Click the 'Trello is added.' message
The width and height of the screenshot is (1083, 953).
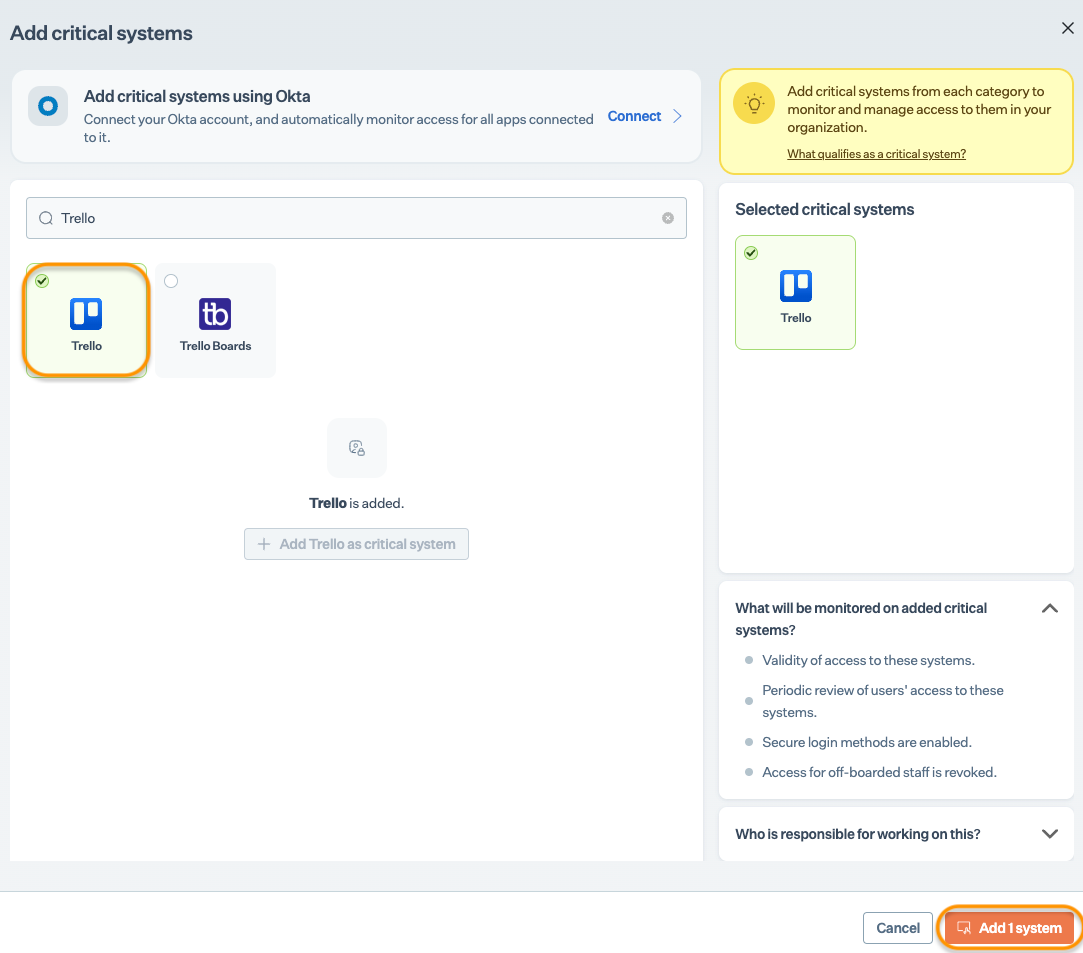click(356, 503)
